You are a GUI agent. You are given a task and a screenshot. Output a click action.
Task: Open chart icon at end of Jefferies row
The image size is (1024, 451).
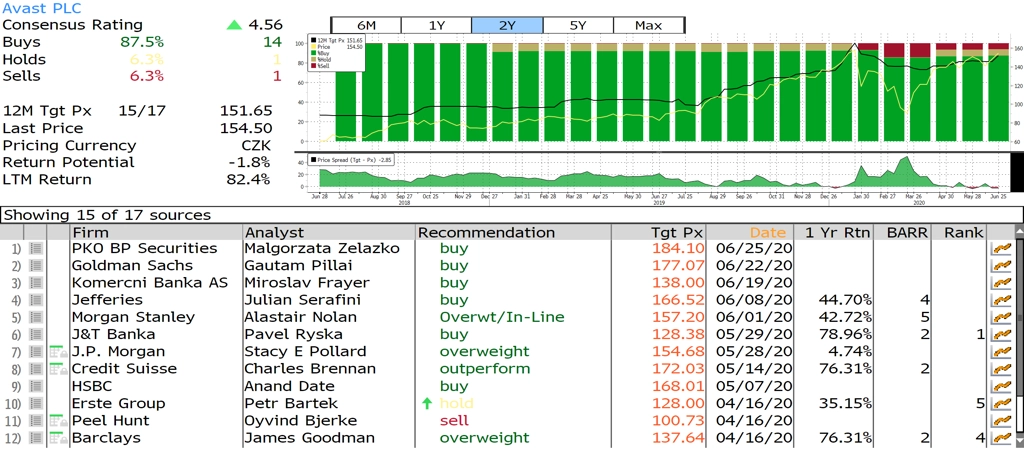click(999, 300)
